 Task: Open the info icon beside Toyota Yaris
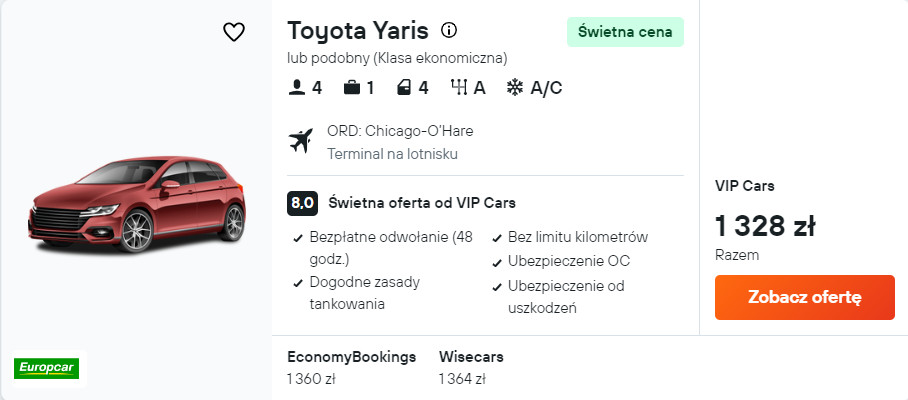[449, 29]
